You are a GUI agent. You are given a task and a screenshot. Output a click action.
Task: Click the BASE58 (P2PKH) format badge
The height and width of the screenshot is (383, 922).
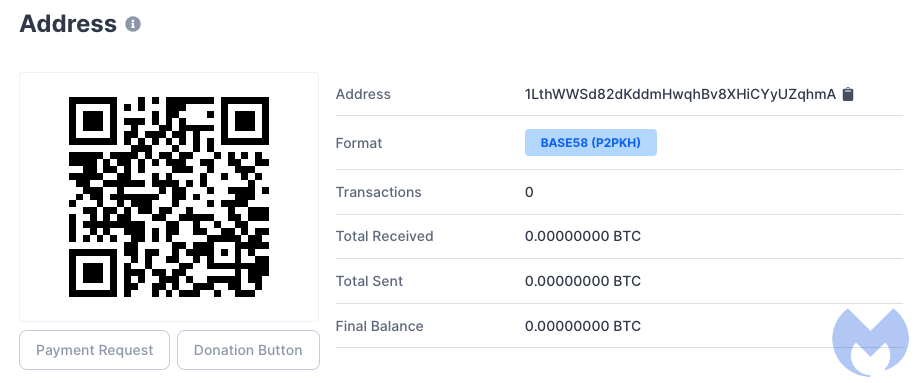pyautogui.click(x=590, y=143)
